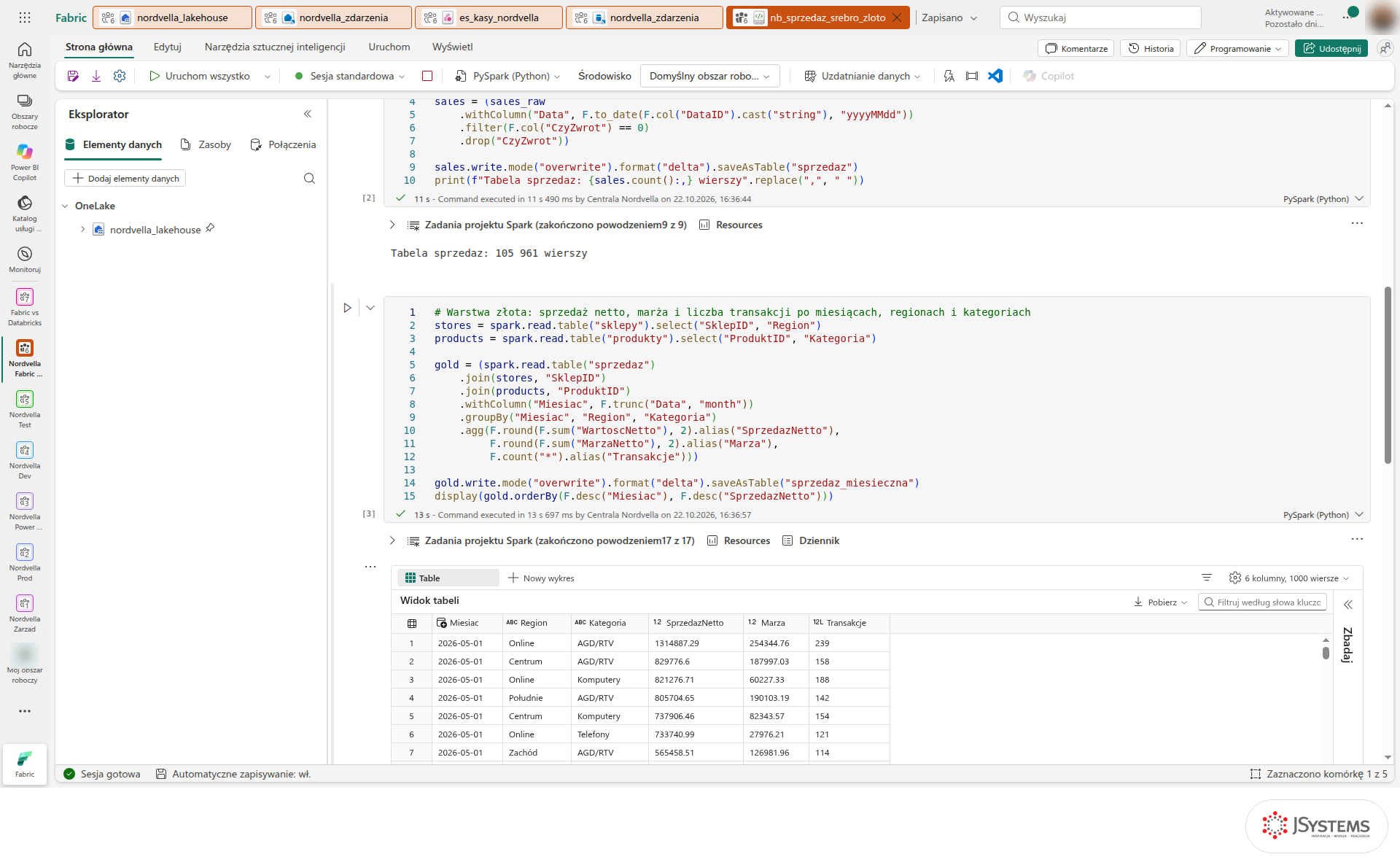
Task: Switch to Zasoby explorer tab
Action: pyautogui.click(x=206, y=144)
